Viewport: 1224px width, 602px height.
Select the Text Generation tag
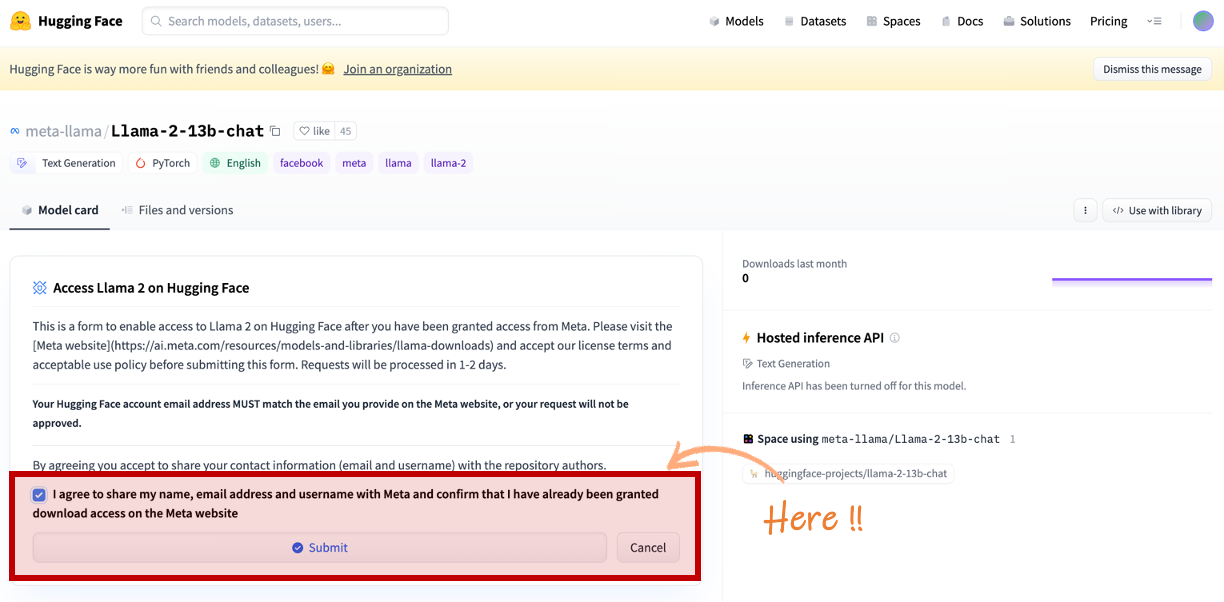(66, 163)
